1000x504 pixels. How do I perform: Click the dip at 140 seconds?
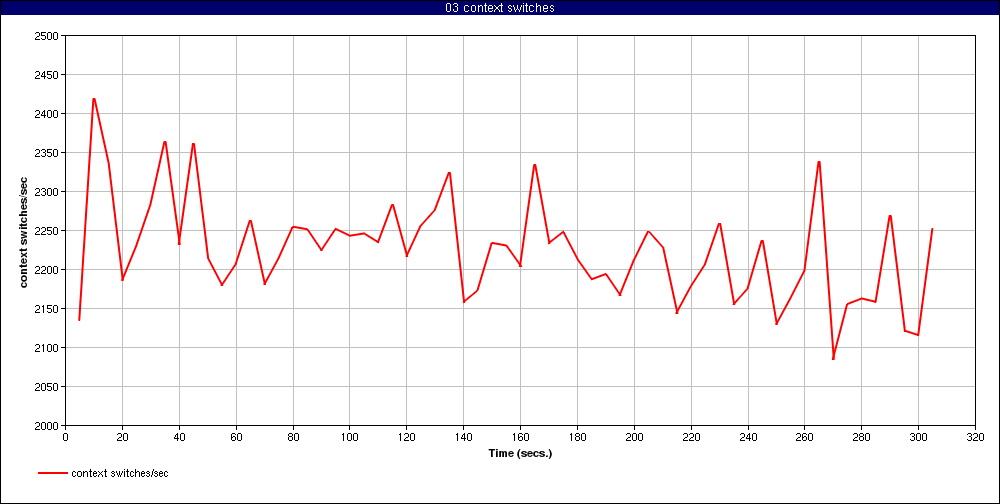tap(464, 302)
